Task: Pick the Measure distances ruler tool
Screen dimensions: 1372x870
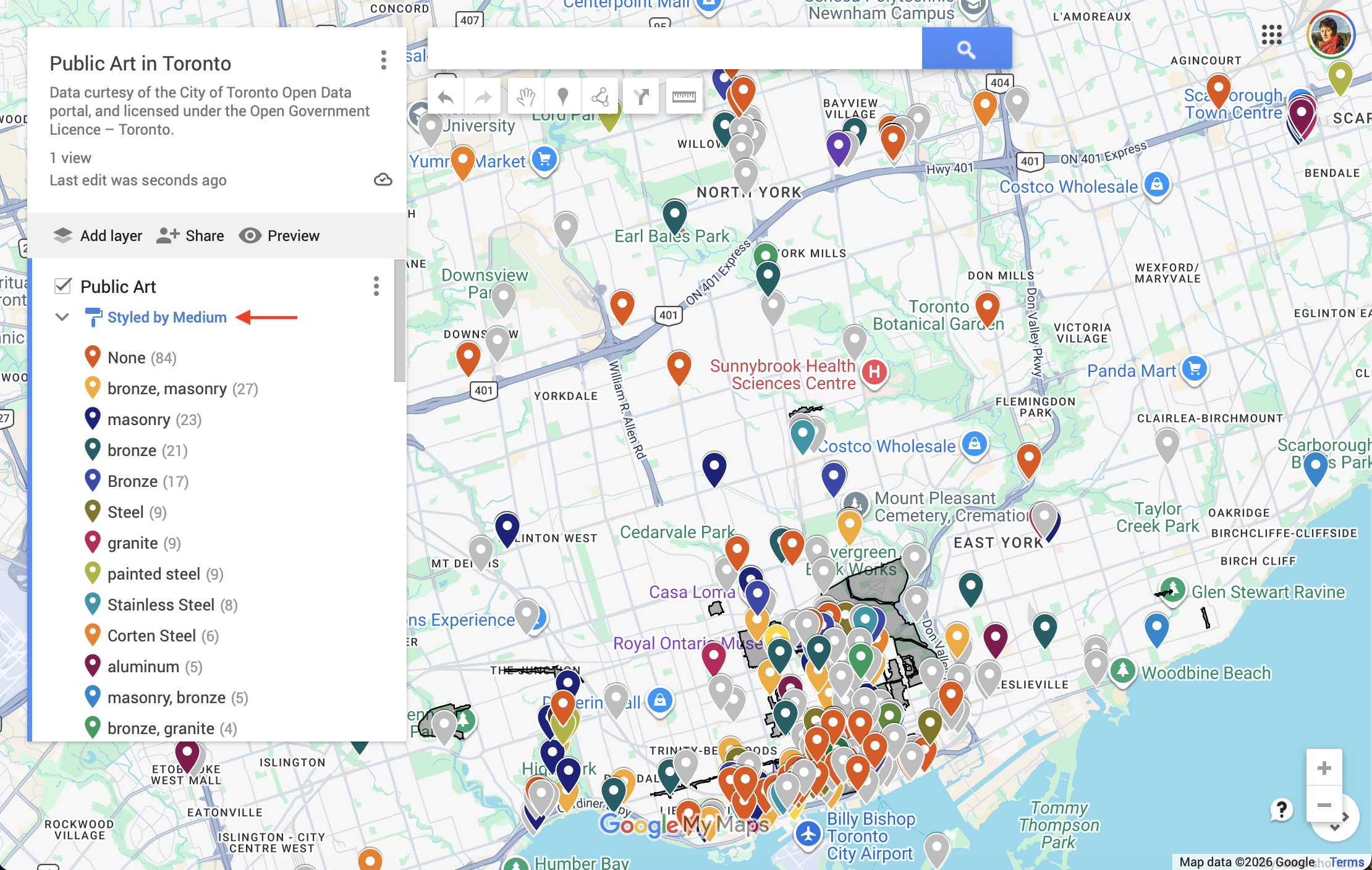Action: click(684, 97)
